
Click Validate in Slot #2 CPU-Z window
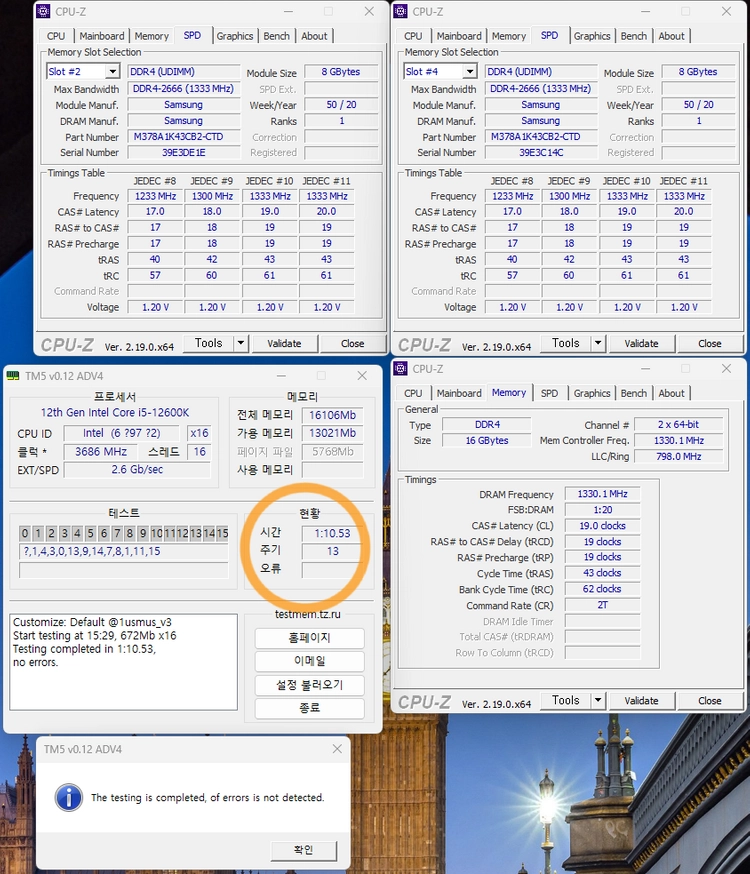pos(284,343)
